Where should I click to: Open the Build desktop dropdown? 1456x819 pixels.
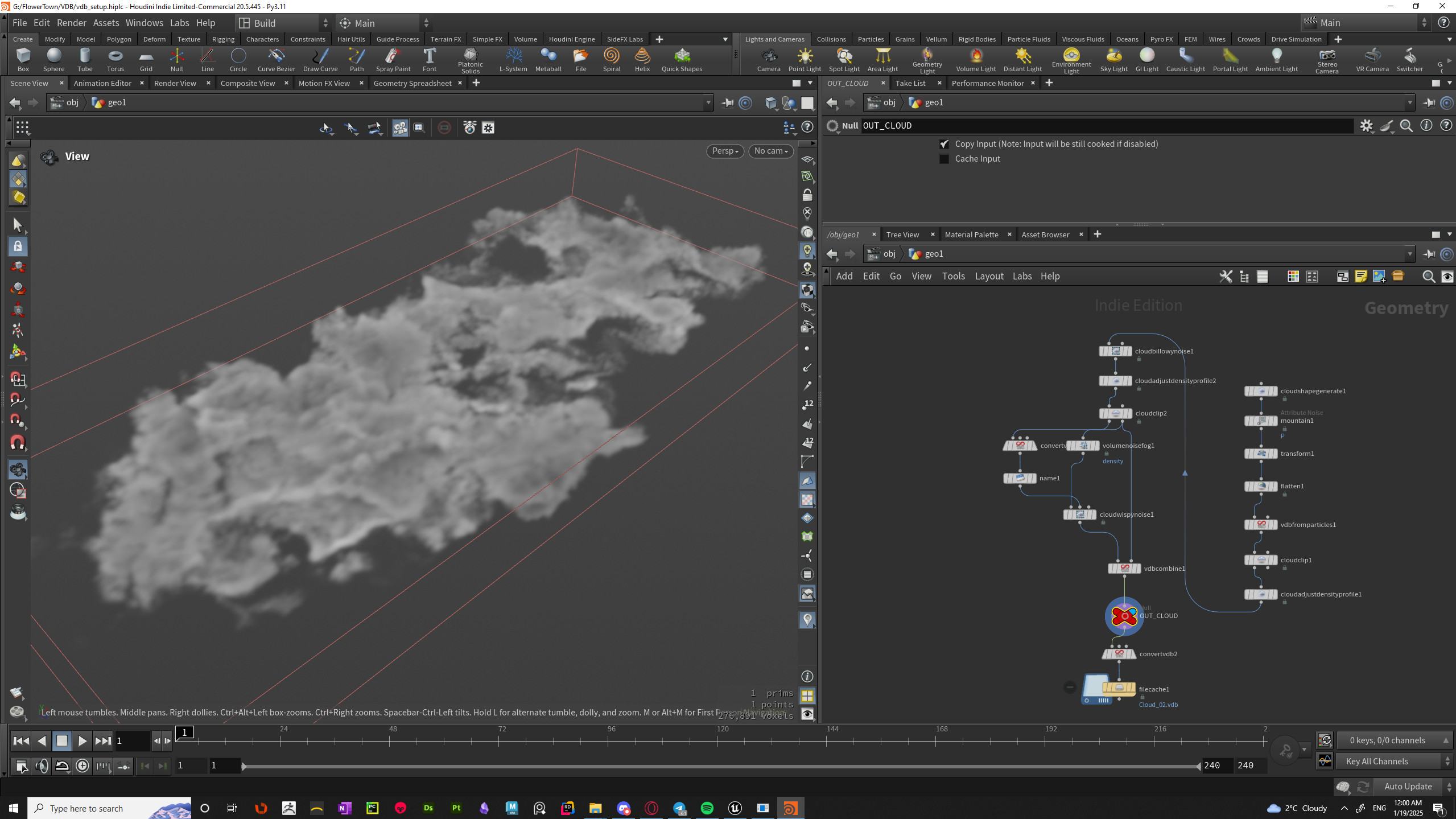point(283,23)
